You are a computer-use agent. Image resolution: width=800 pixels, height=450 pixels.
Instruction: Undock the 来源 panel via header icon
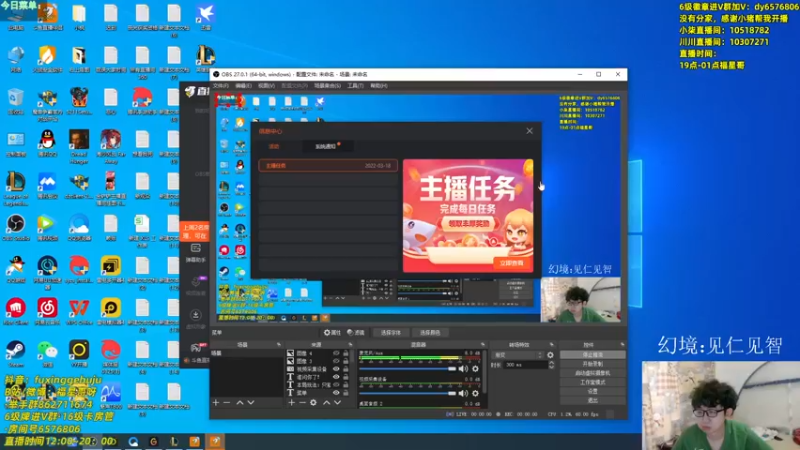tap(350, 344)
